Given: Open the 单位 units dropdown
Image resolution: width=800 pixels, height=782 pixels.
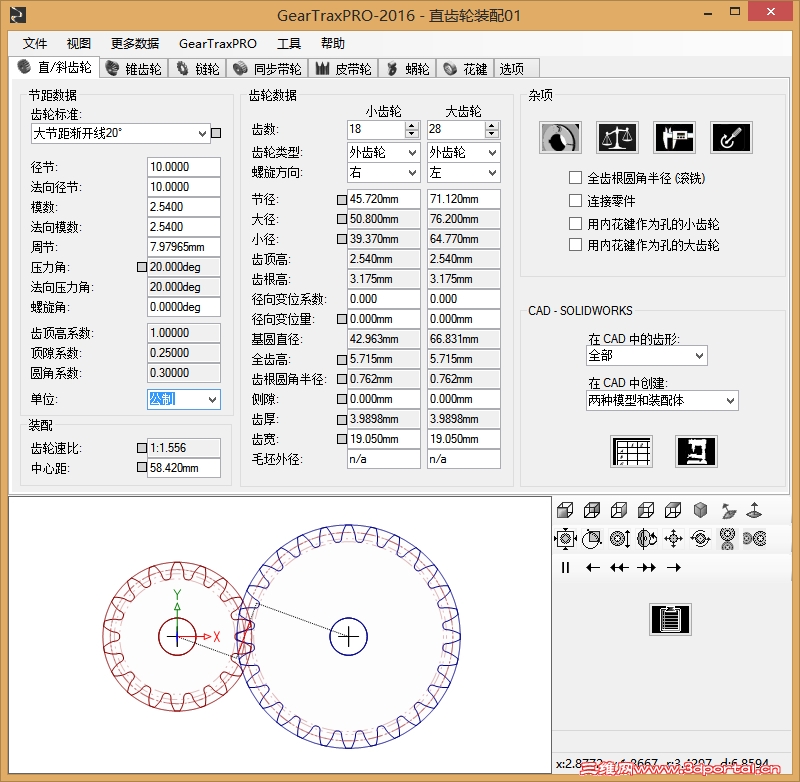Looking at the screenshot, I should (212, 399).
